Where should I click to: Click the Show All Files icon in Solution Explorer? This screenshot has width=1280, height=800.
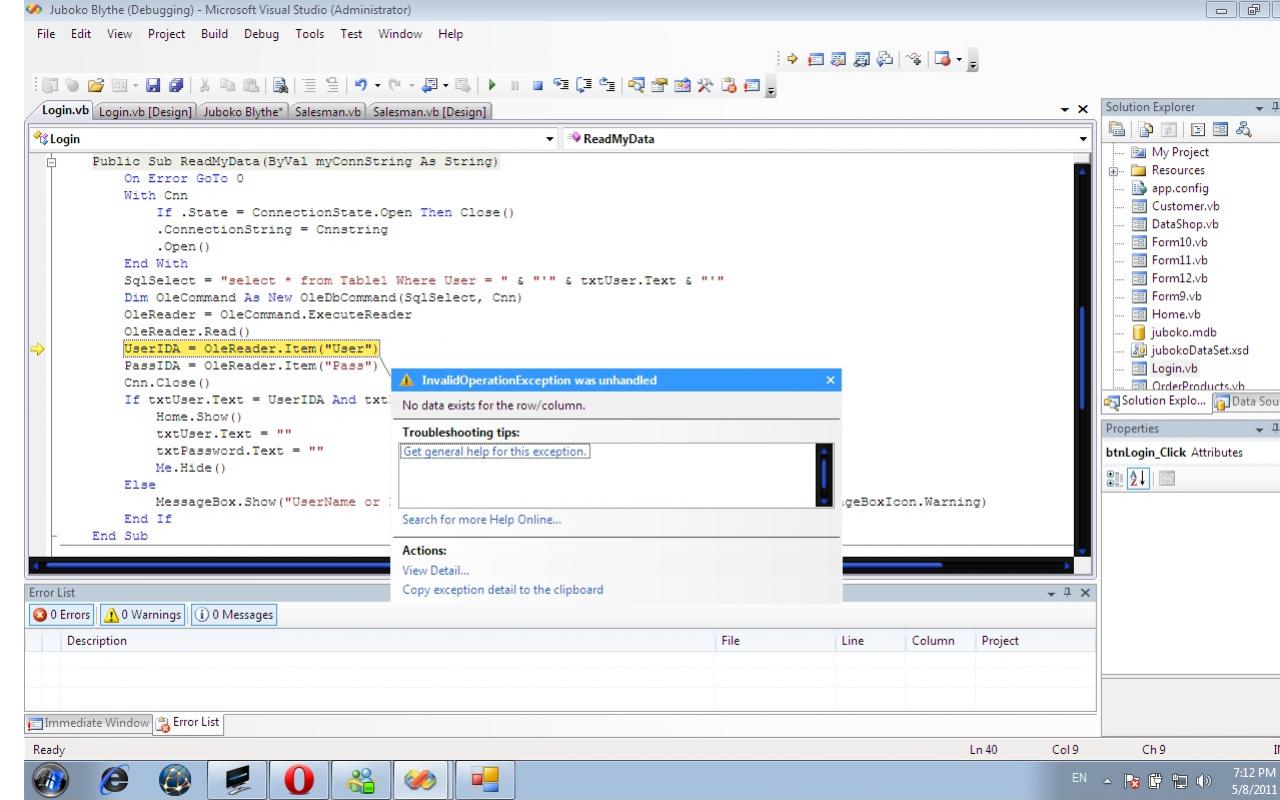point(1145,129)
